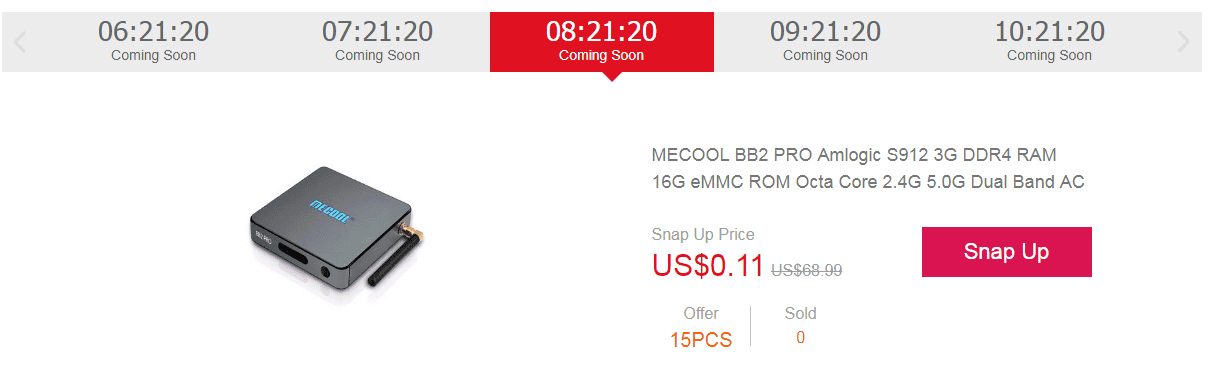Click the antenna on the TV box image

(394, 257)
